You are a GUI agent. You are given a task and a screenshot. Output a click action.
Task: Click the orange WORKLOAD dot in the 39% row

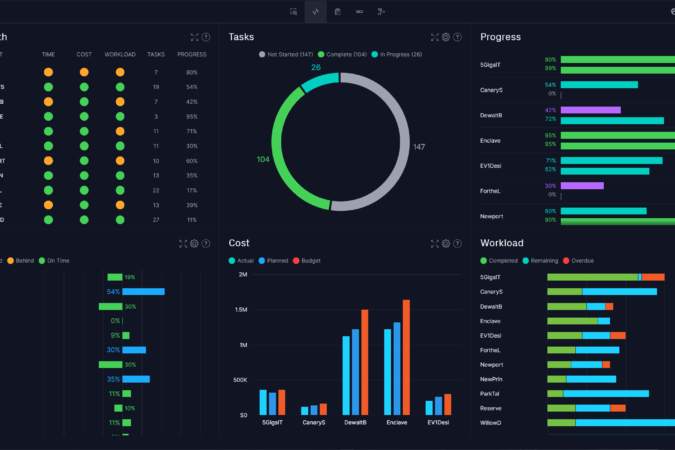tap(120, 205)
